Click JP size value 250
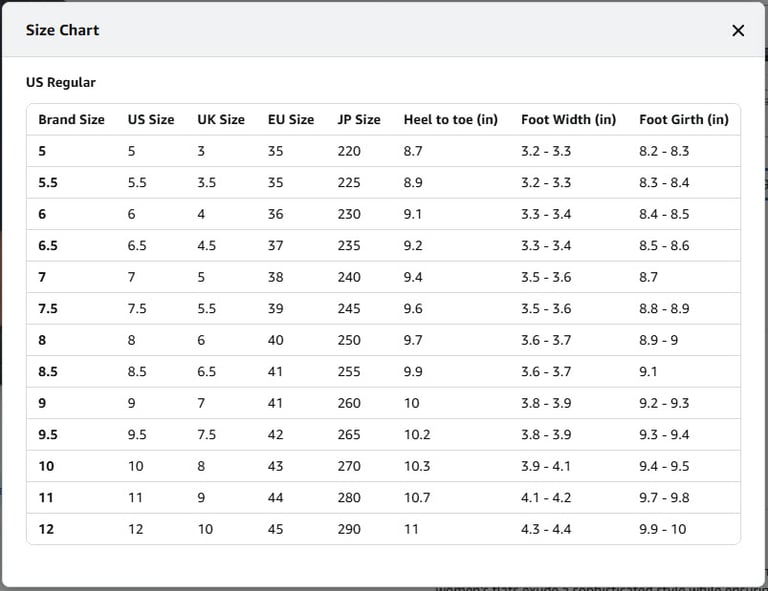This screenshot has height=591, width=768. [349, 340]
